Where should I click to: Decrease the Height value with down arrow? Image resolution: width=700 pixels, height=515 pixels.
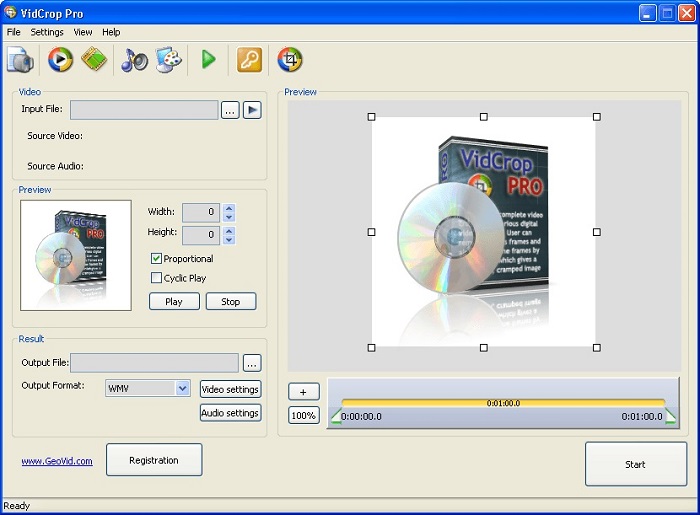click(229, 240)
